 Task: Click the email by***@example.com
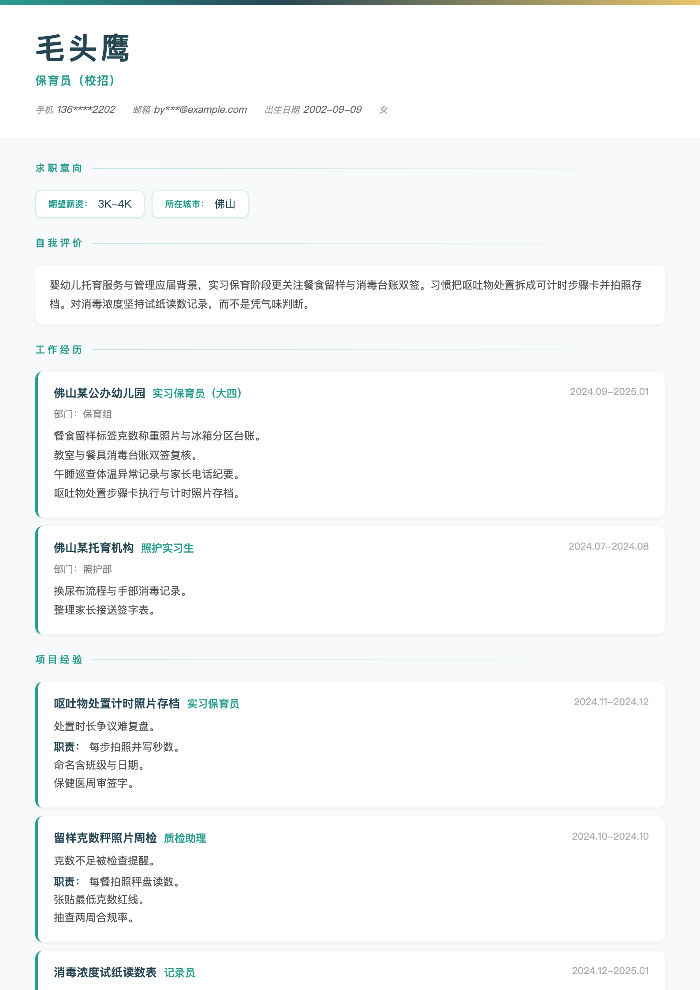(x=200, y=110)
